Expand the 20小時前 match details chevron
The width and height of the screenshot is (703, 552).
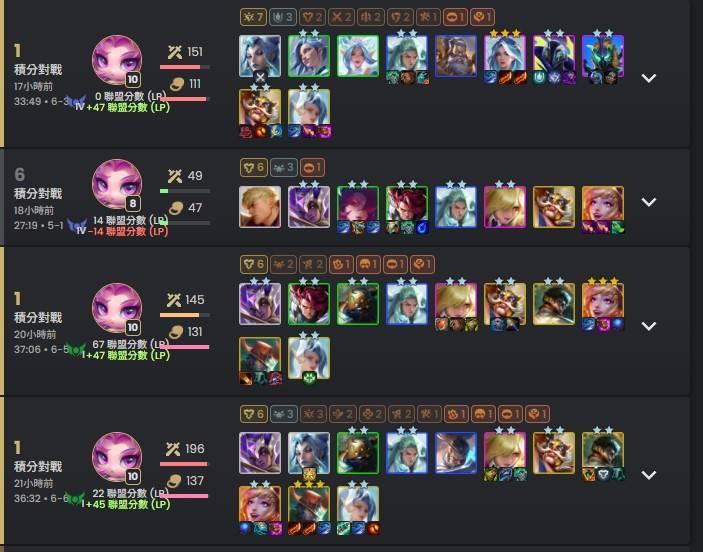point(648,326)
